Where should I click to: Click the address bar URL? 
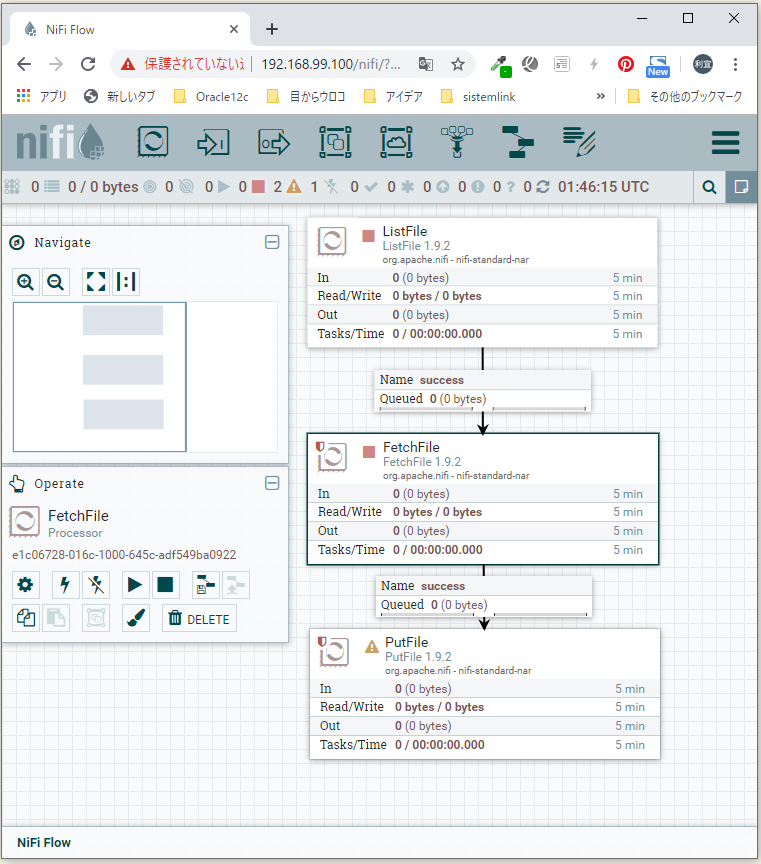tap(331, 64)
